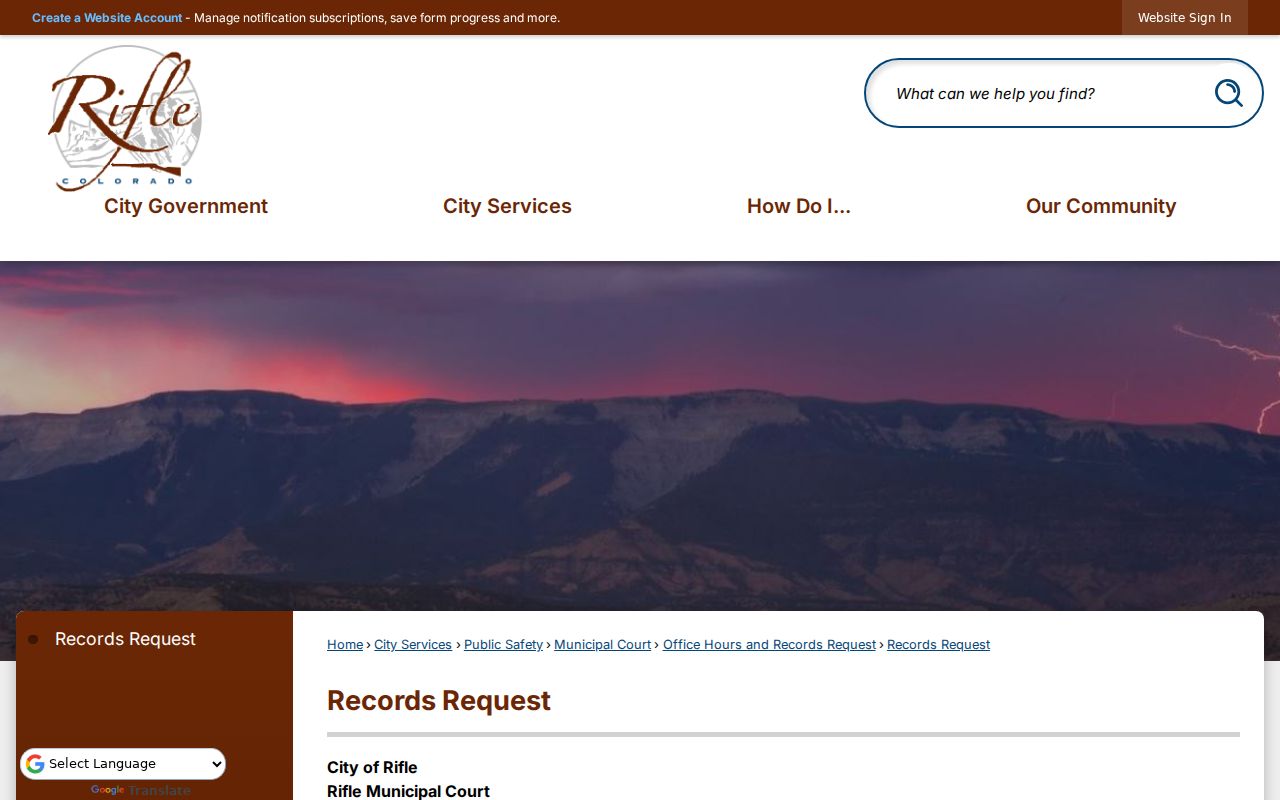Image resolution: width=1280 pixels, height=800 pixels.
Task: Open the City Services menu
Action: tap(507, 206)
